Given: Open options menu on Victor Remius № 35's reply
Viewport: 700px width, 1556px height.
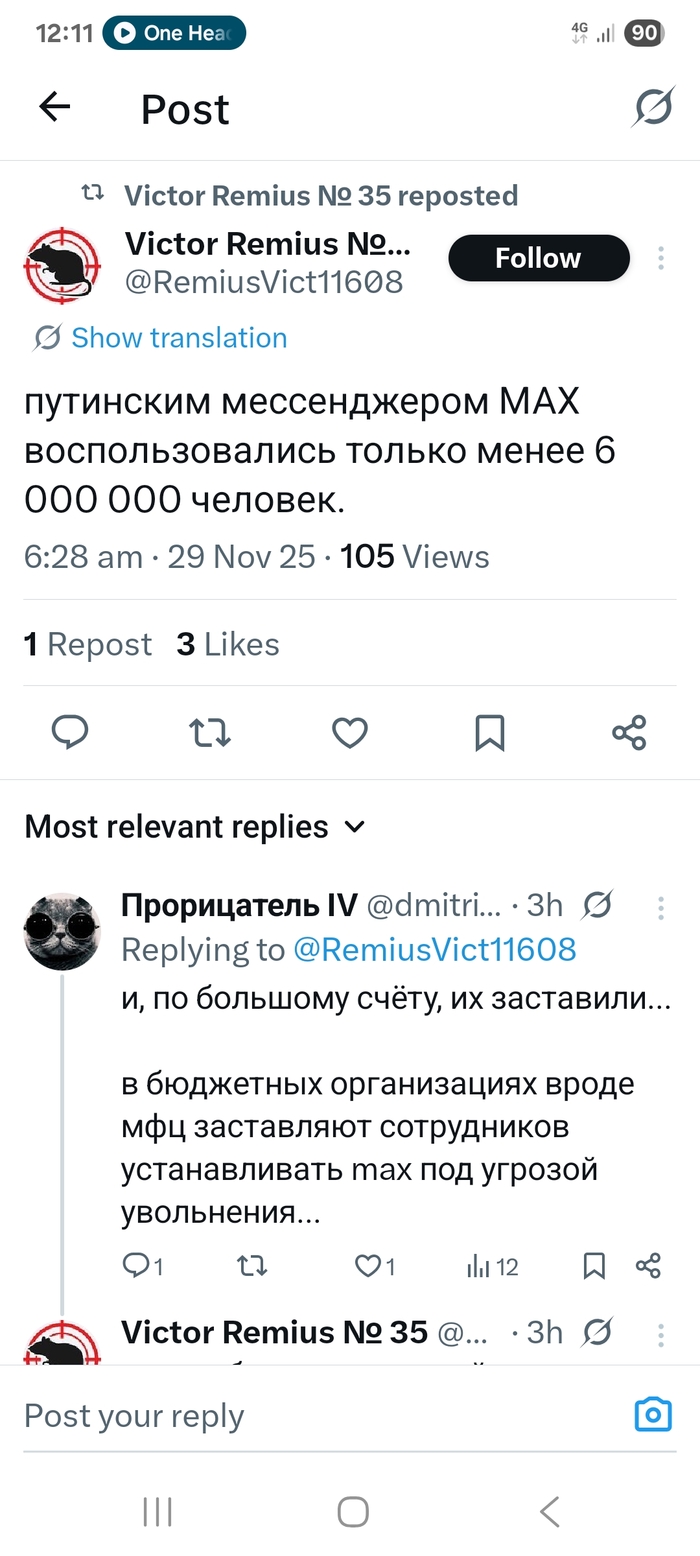Looking at the screenshot, I should pos(660,1332).
